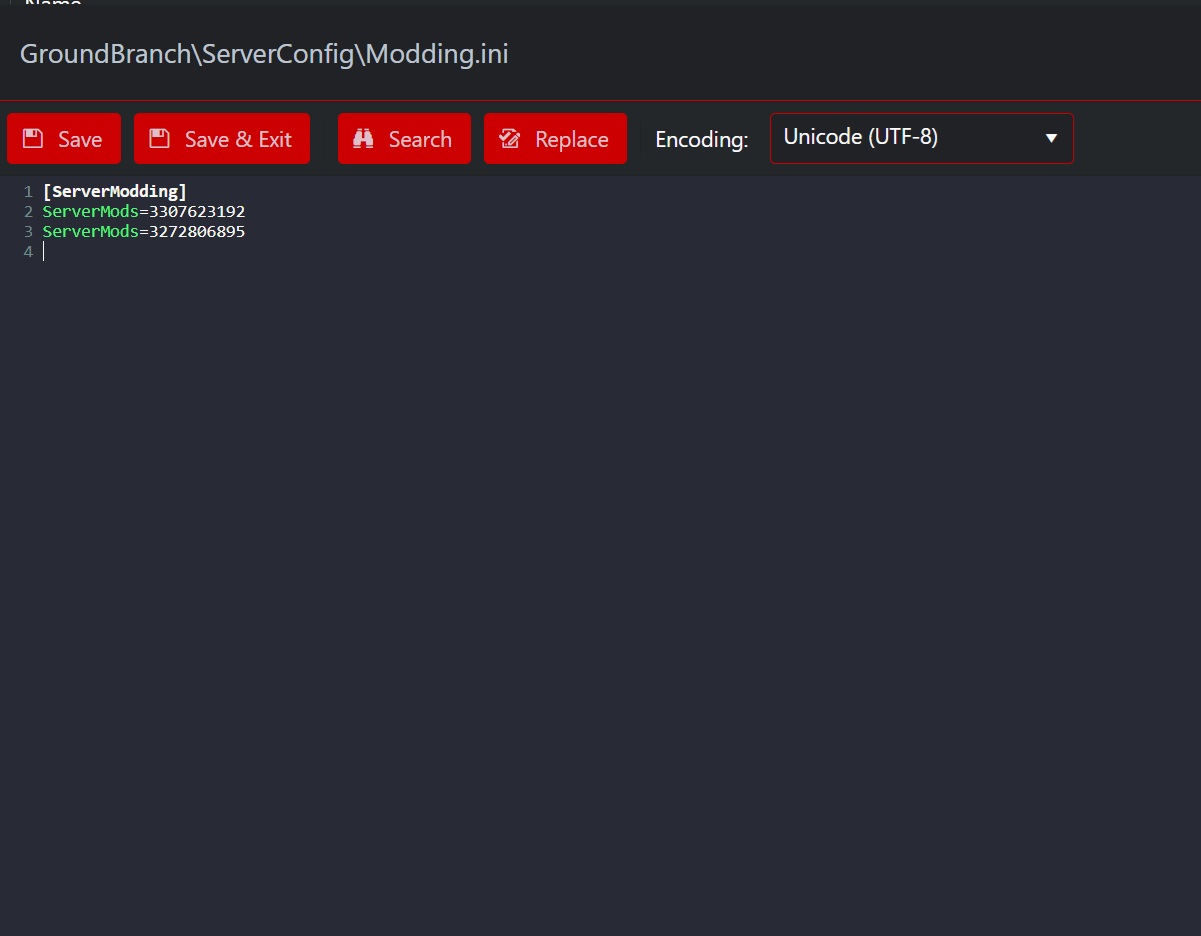The width and height of the screenshot is (1201, 936).
Task: Expand the Encoding dropdown arrow
Action: point(1051,138)
